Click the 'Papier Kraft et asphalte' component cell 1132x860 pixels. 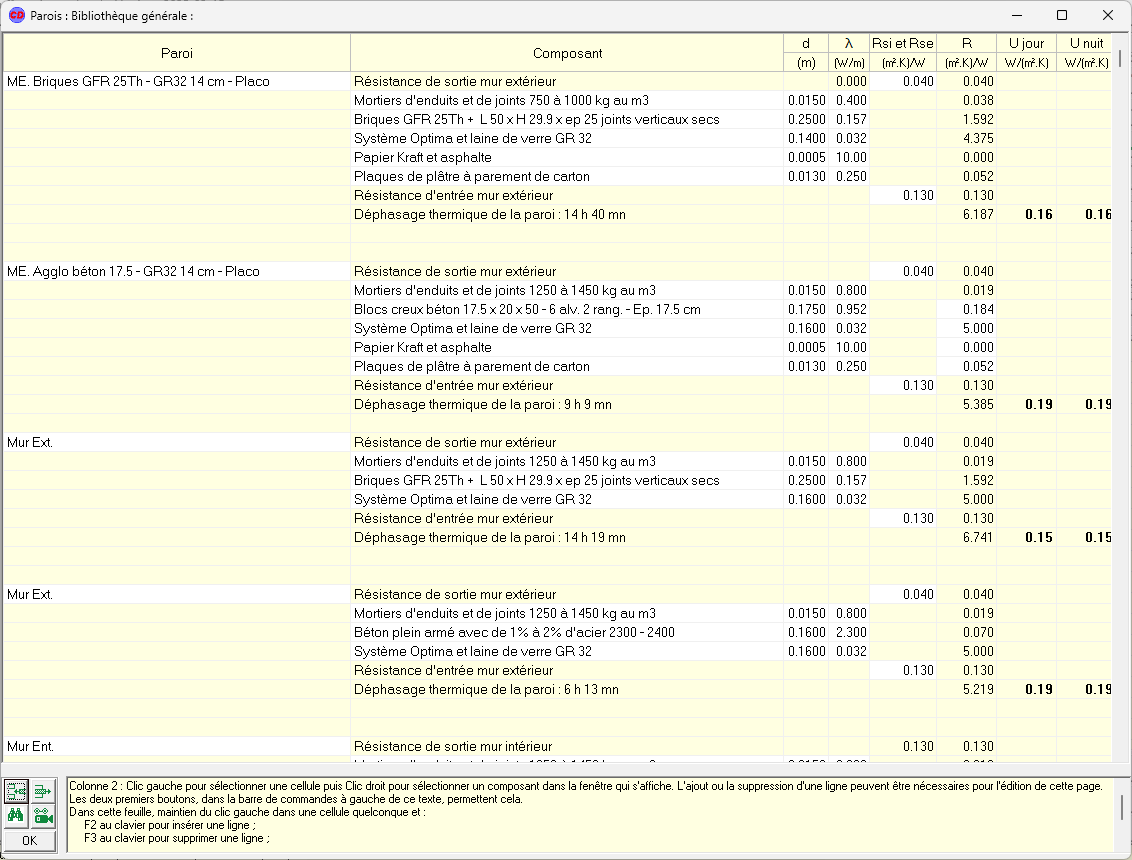coord(420,157)
